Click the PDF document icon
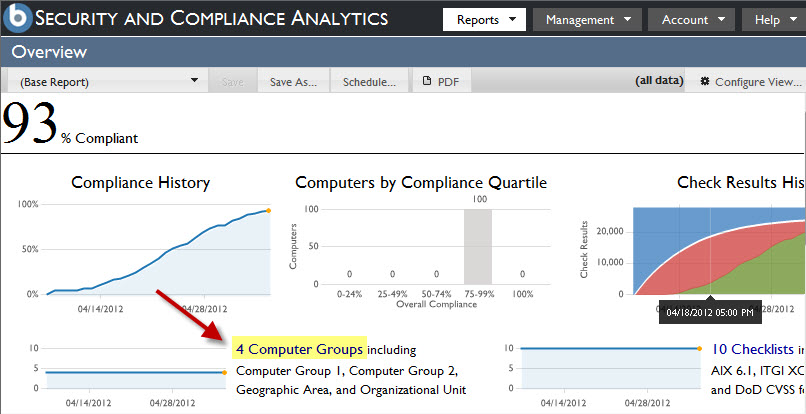 point(427,81)
